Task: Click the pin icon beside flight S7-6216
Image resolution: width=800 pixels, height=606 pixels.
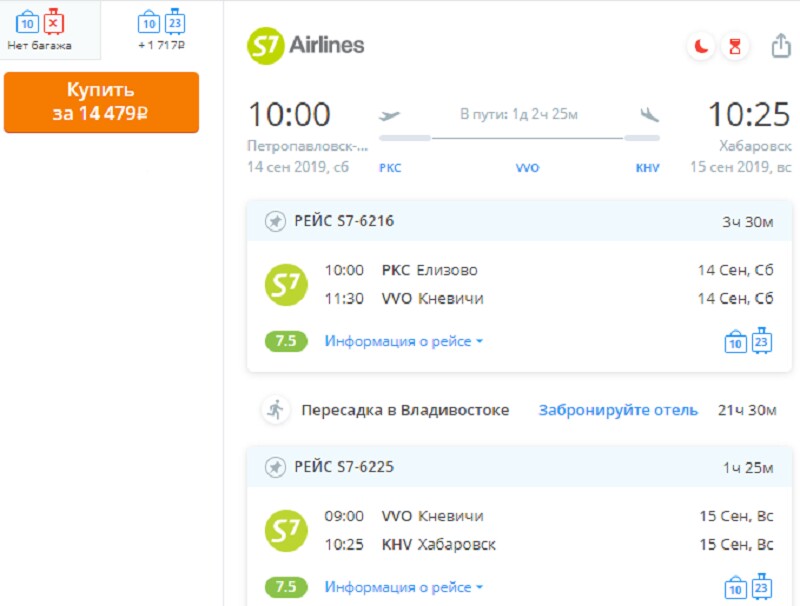Action: pyautogui.click(x=275, y=221)
